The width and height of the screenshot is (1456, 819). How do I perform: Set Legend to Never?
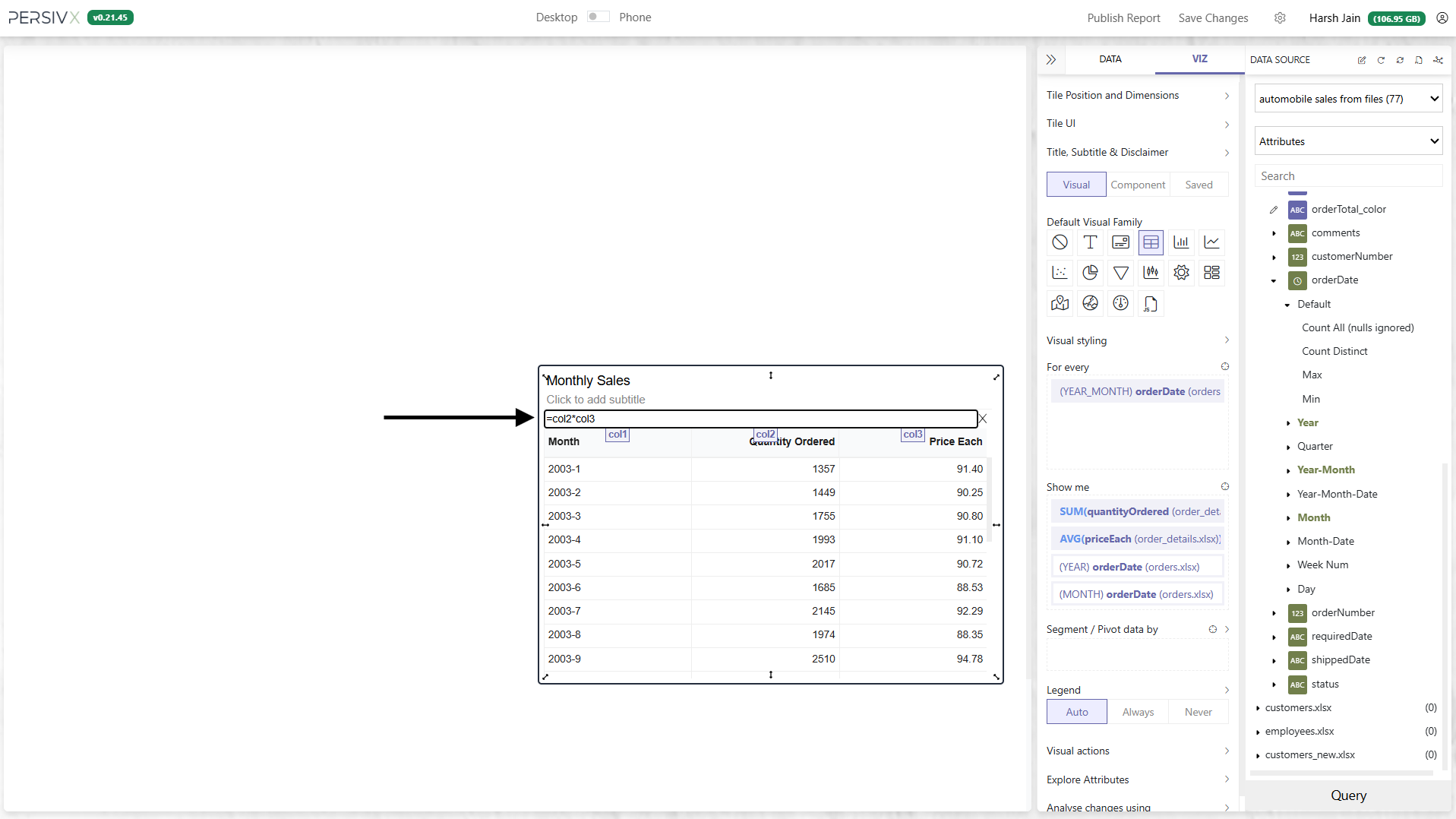click(x=1198, y=712)
